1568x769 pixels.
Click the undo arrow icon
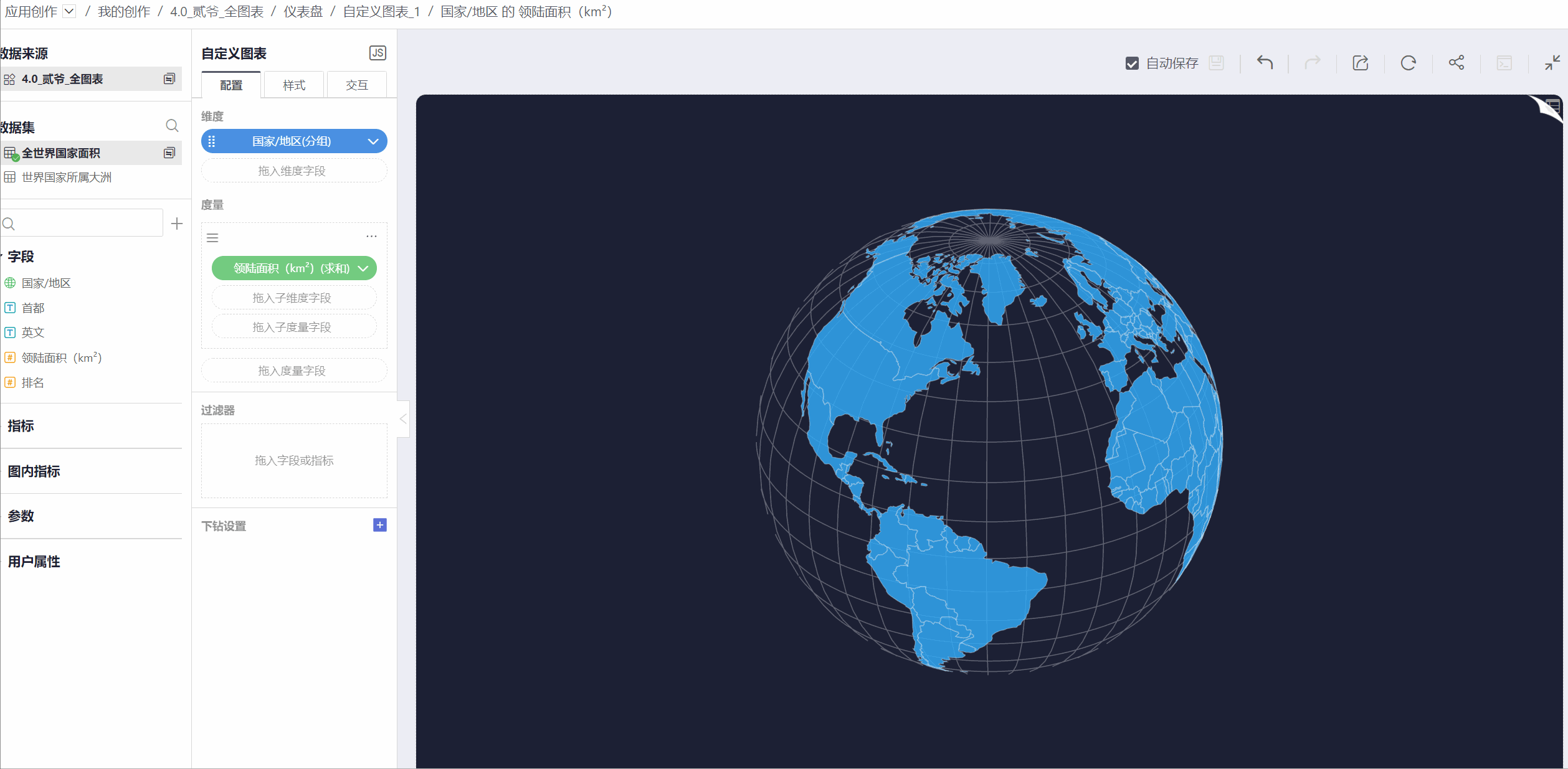click(x=1265, y=62)
